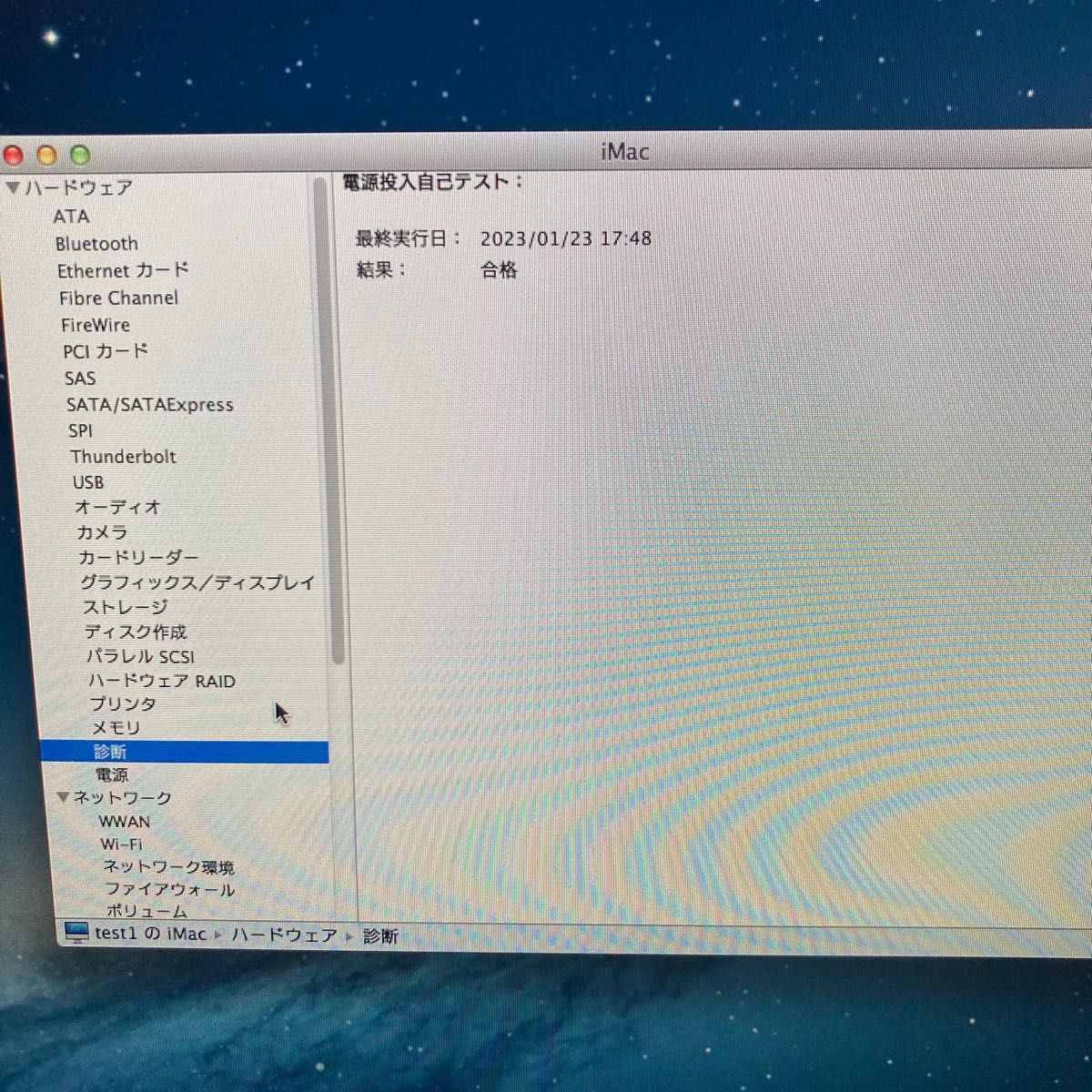Click test1 の iMac in path bar
1092x1092 pixels.
tap(151, 934)
